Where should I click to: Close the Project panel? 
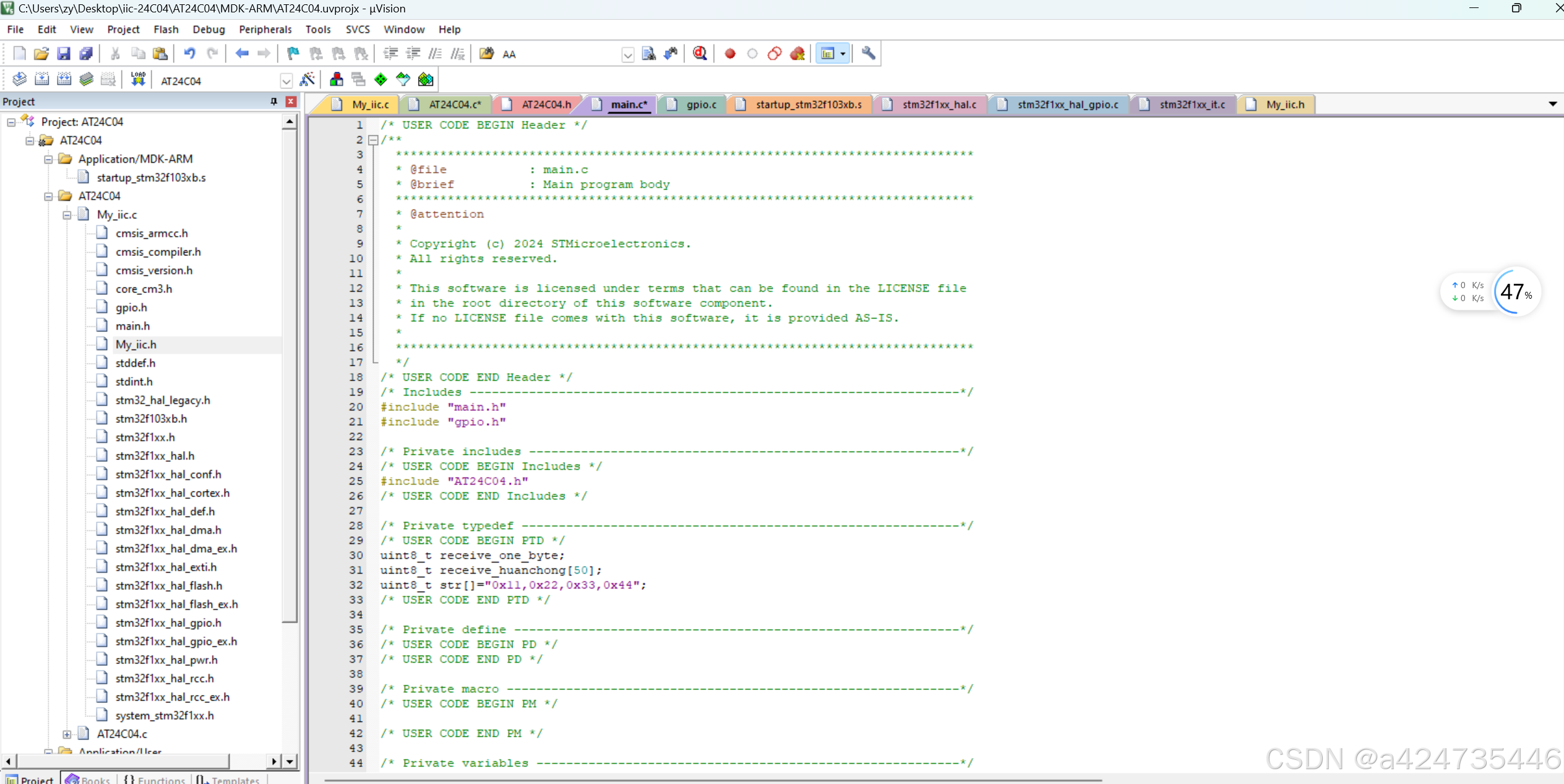point(291,101)
